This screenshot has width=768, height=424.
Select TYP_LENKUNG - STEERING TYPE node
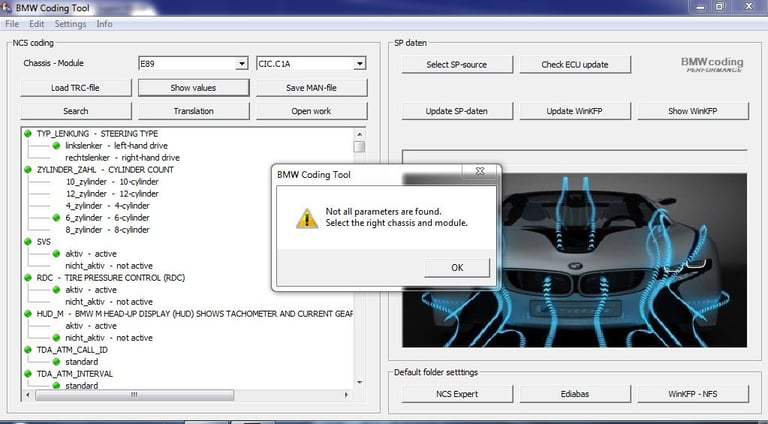point(97,134)
